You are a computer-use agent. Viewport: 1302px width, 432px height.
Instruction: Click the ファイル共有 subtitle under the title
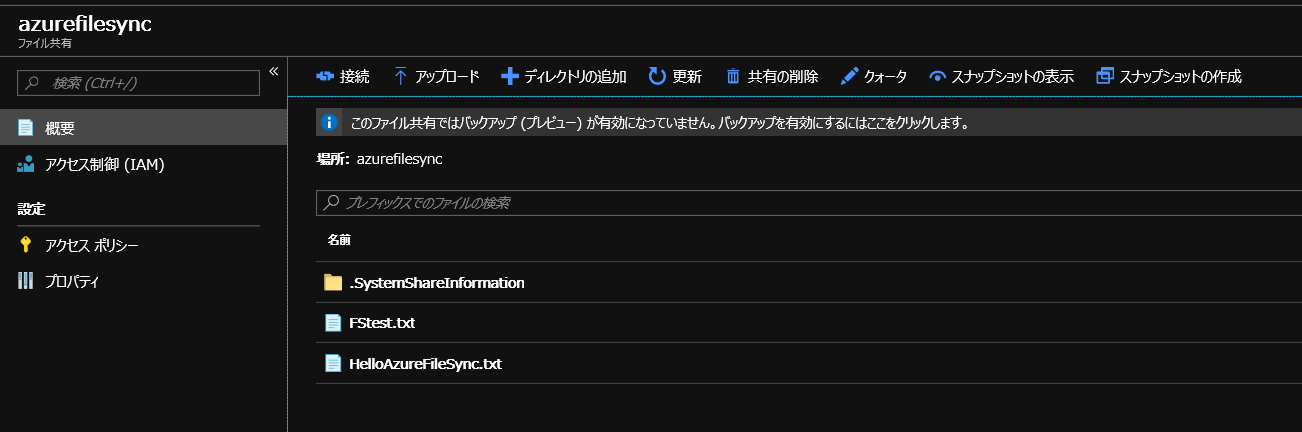pyautogui.click(x=44, y=44)
